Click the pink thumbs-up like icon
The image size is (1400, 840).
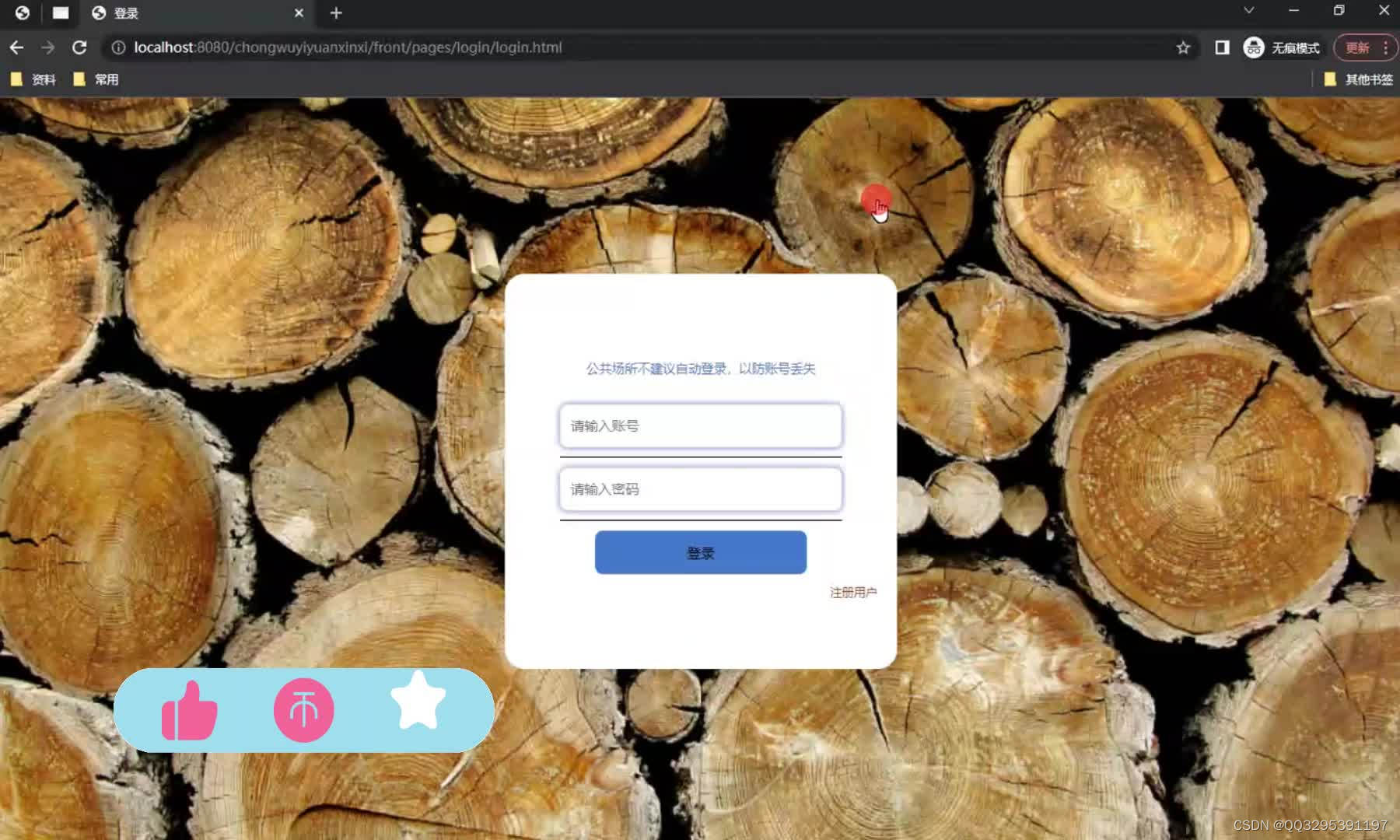pos(189,710)
